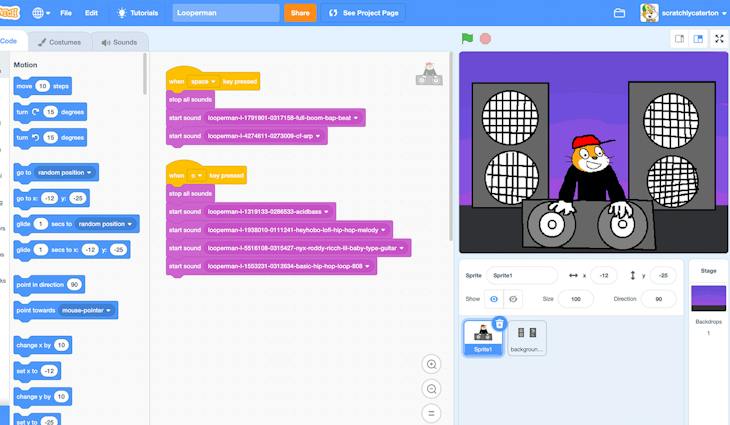Open the space key dropdown
Viewport: 730px width, 425px height.
203,81
